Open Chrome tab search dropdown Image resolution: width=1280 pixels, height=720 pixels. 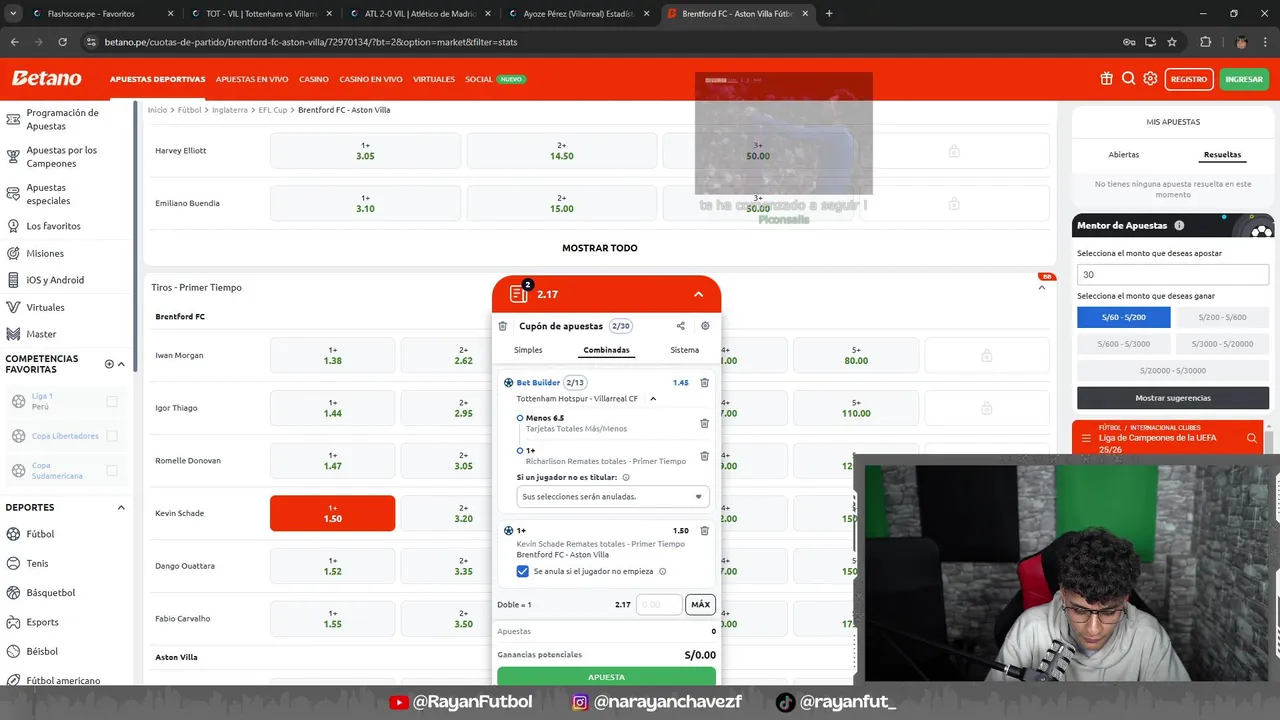point(13,14)
